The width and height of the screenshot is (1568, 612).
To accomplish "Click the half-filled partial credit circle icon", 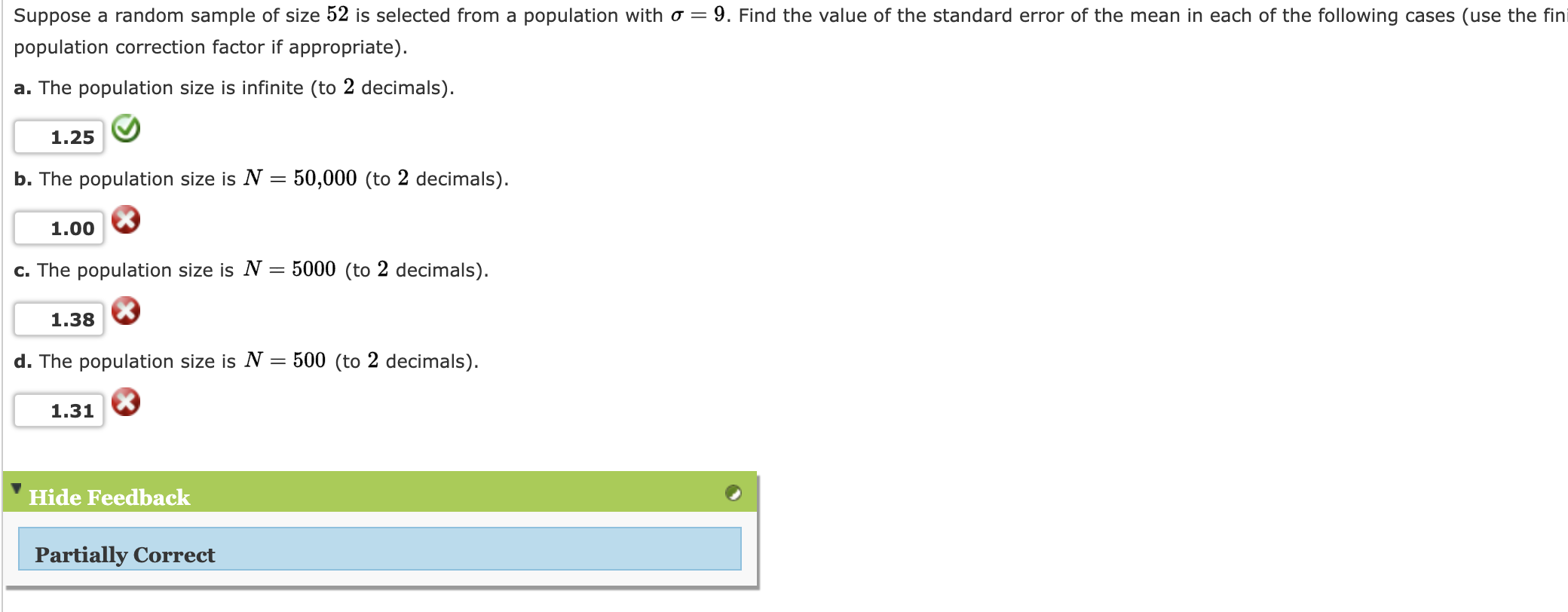I will click(732, 494).
